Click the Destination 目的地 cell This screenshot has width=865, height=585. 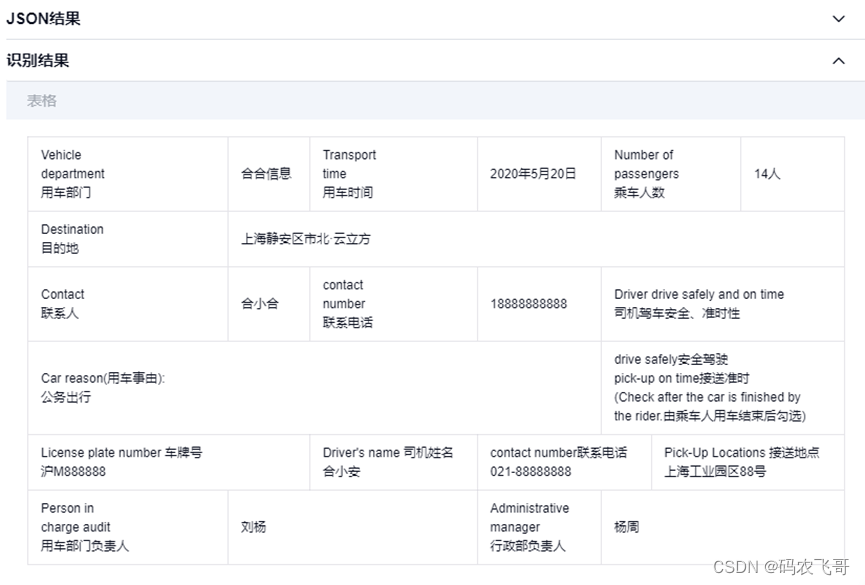128,239
